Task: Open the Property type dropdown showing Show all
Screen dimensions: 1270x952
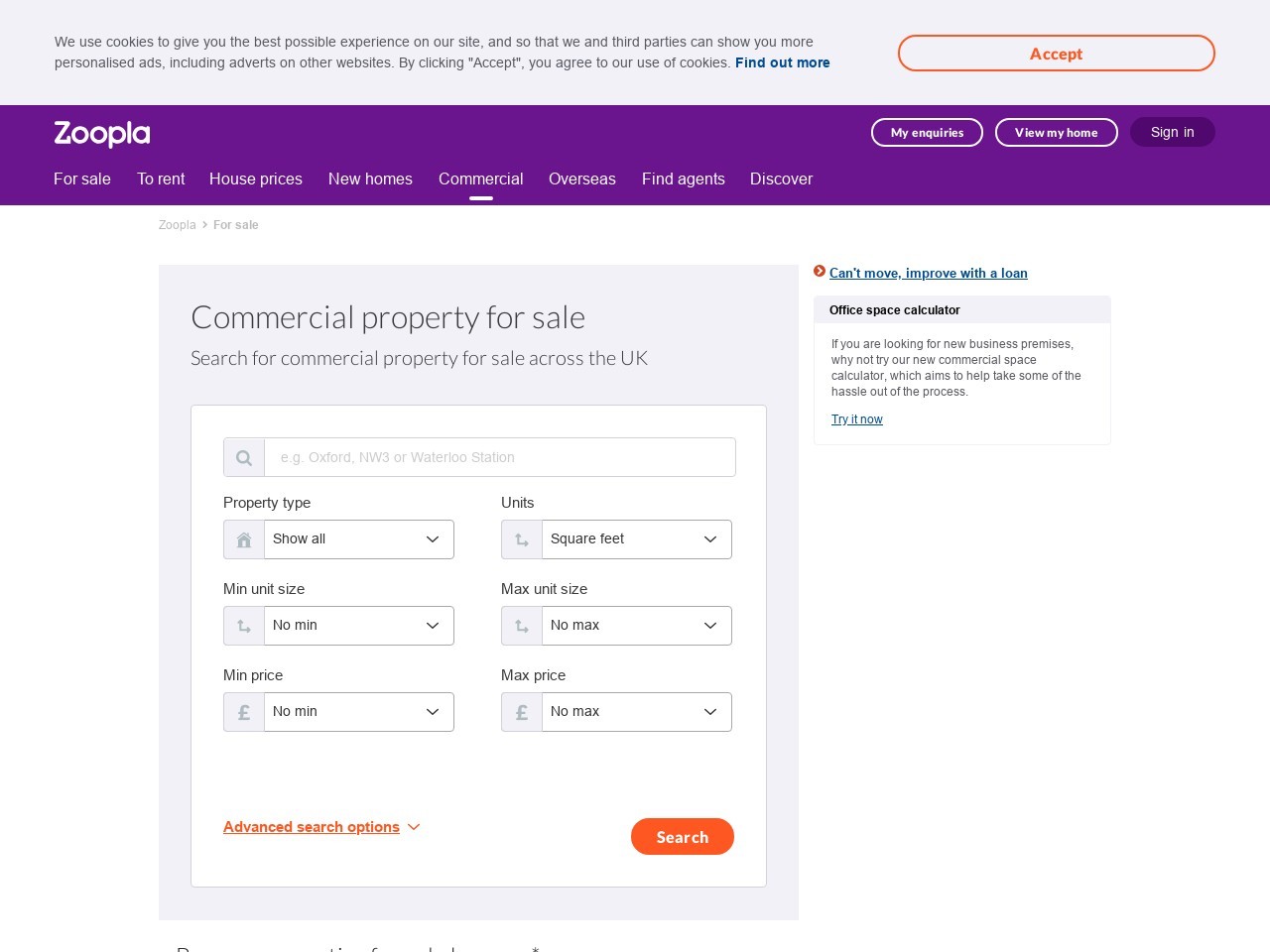Action: 358,538
